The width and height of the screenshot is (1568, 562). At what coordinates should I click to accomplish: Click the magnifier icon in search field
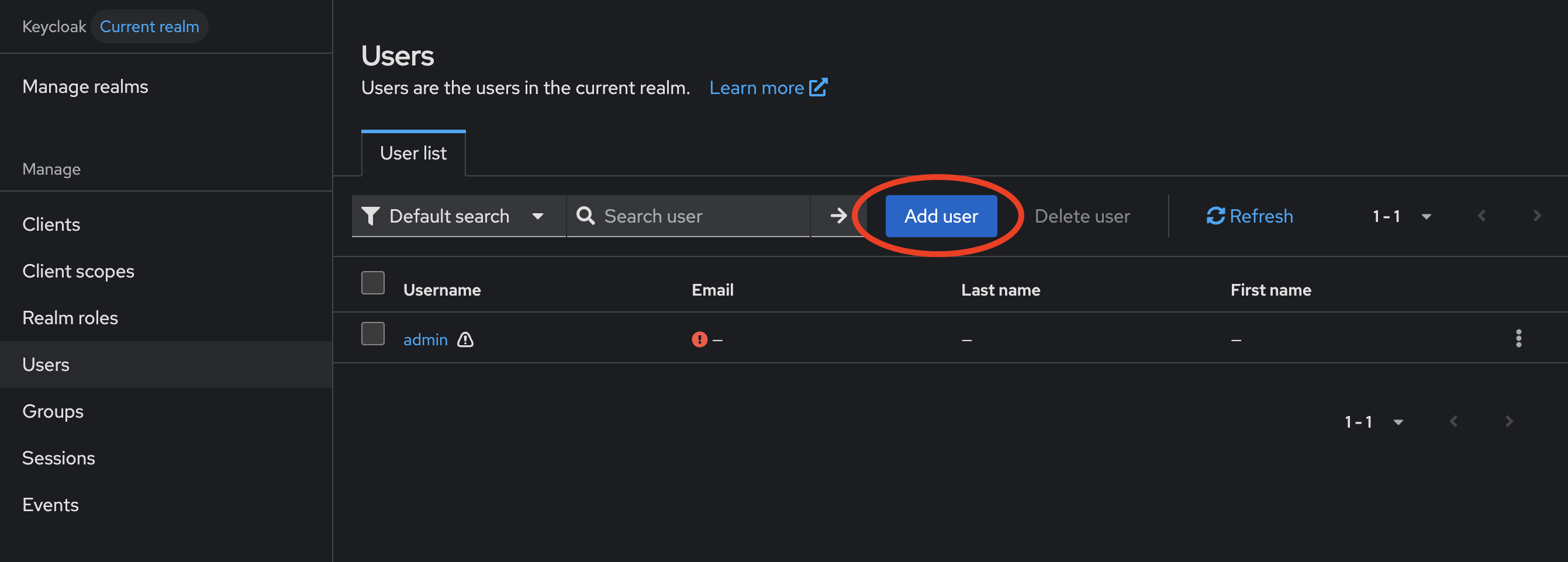[586, 216]
